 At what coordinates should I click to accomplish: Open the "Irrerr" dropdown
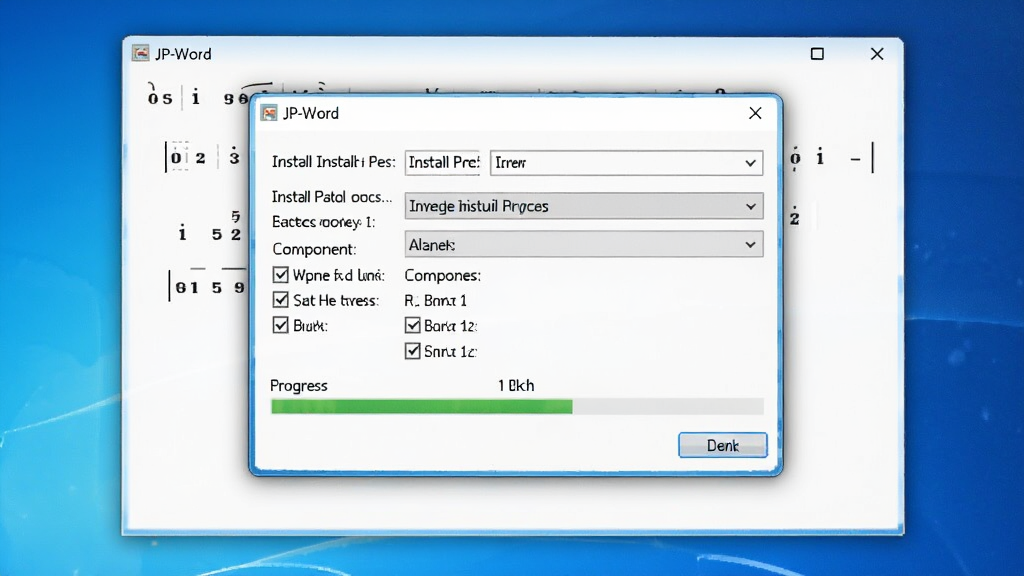pos(626,163)
